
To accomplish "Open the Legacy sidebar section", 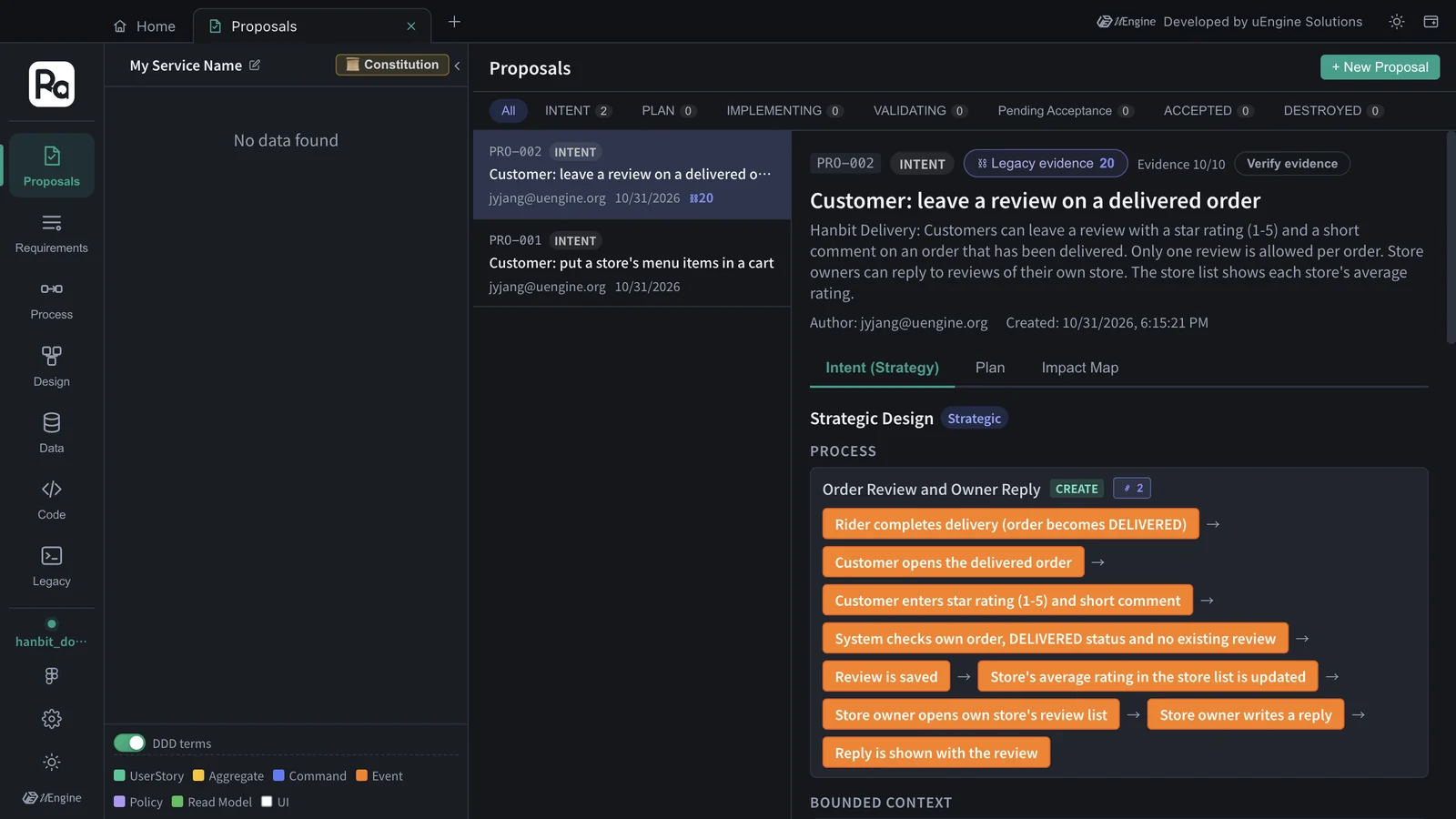I will point(52,566).
